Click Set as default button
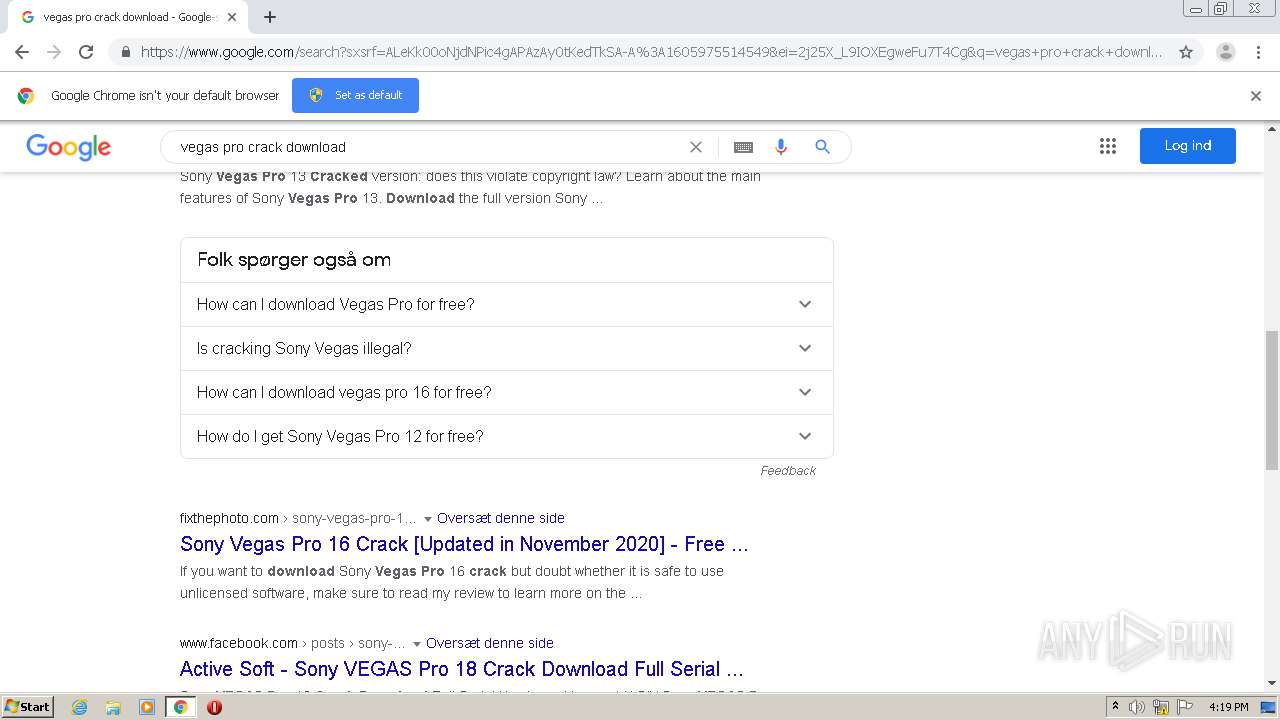This screenshot has height=720, width=1280. pos(355,95)
